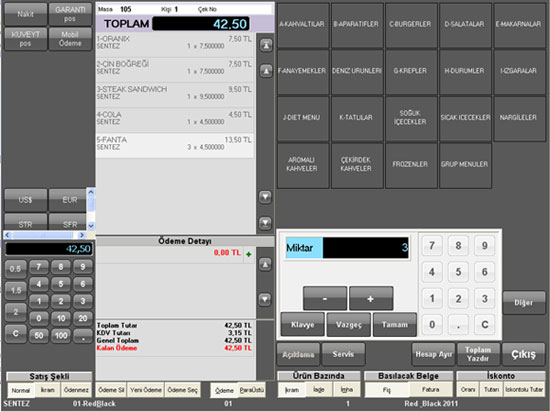Click payment detail down arrow
Viewport: 550px width, 412px height.
pyautogui.click(x=265, y=299)
